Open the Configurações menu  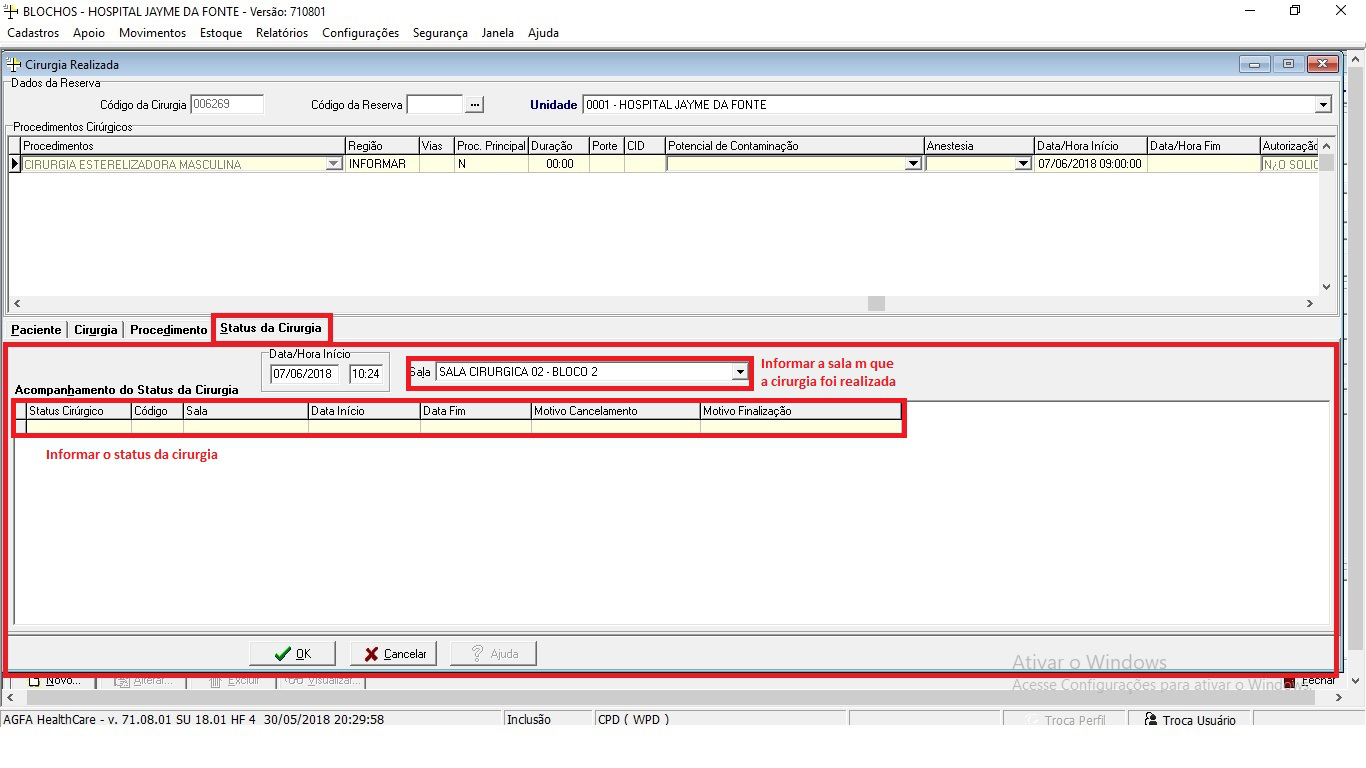360,33
